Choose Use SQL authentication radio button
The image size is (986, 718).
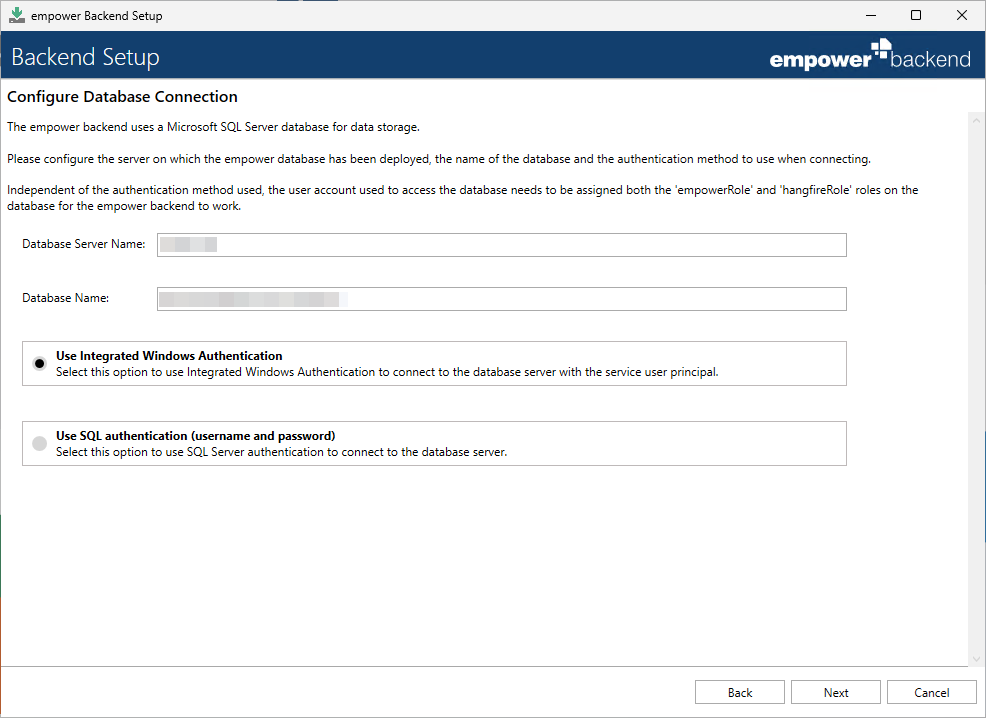tap(40, 443)
